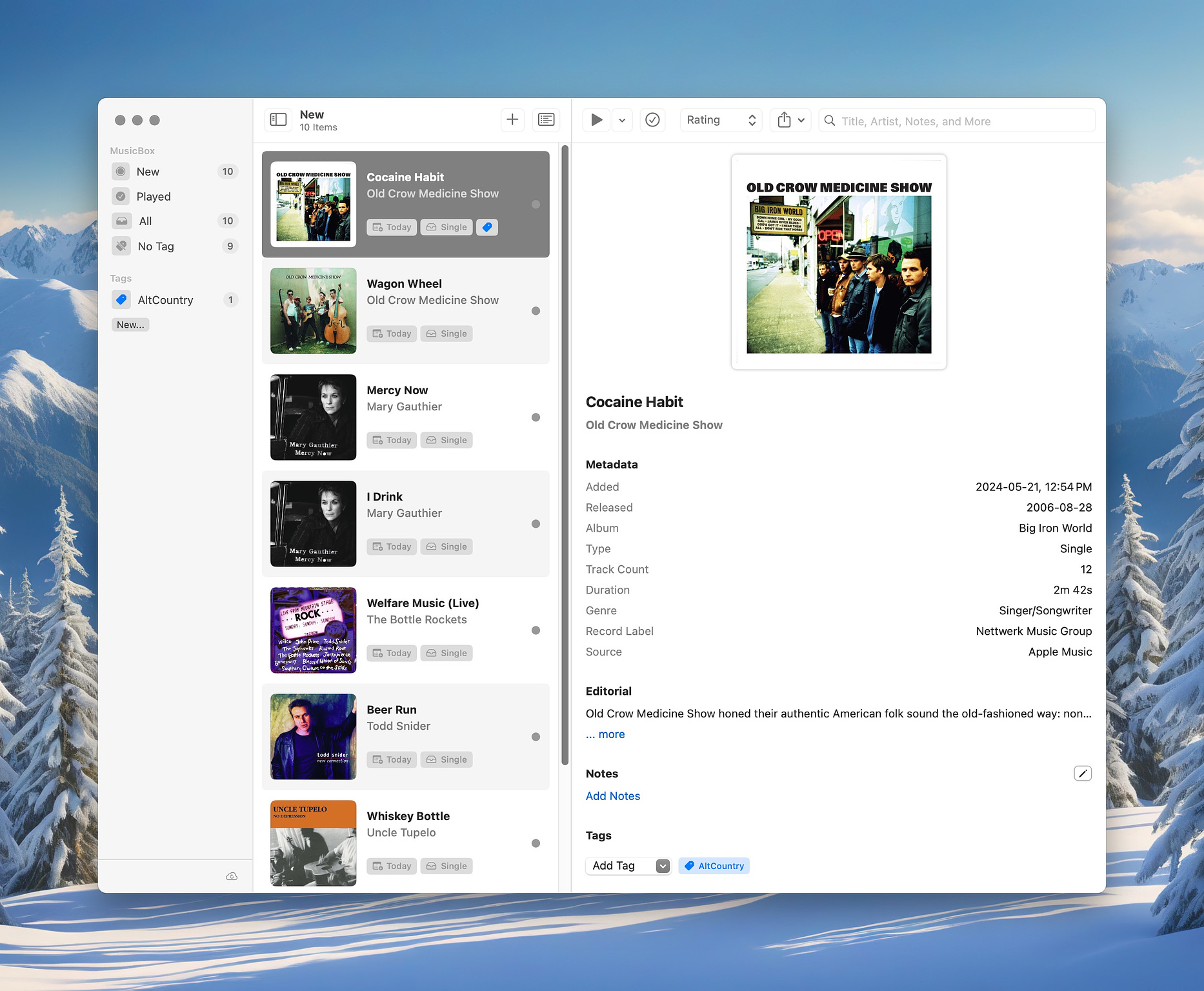Open the Add Tag combo box
Viewport: 1204px width, 991px height.
click(628, 866)
